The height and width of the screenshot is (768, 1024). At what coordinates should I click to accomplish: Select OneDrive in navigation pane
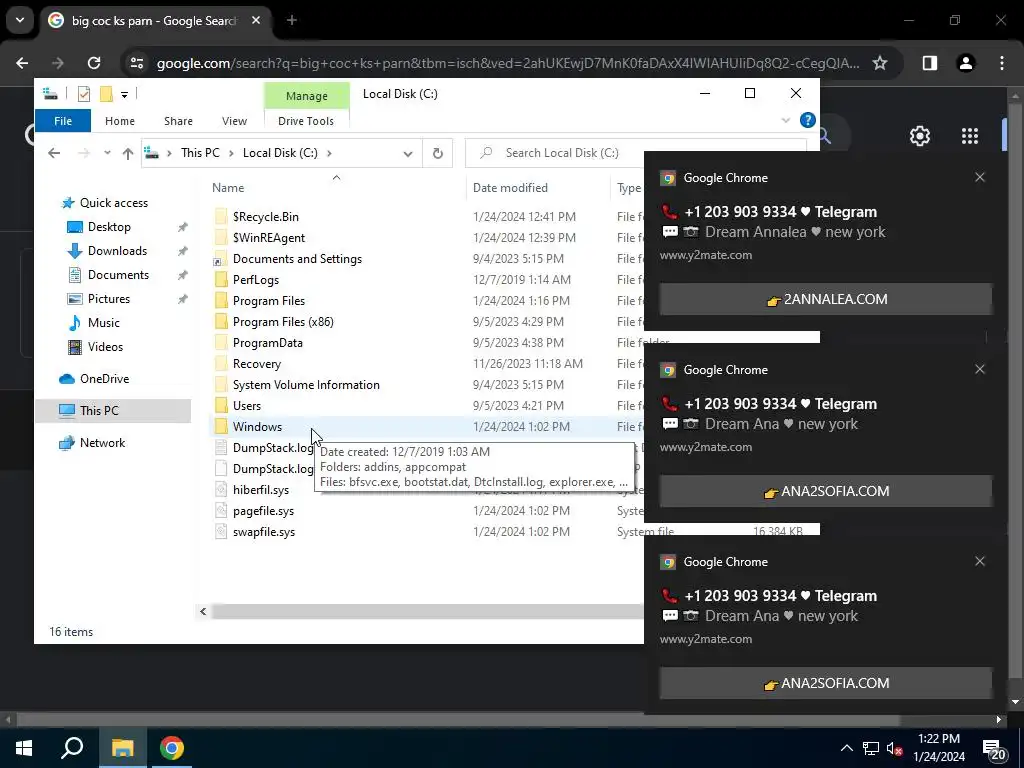[x=104, y=379]
